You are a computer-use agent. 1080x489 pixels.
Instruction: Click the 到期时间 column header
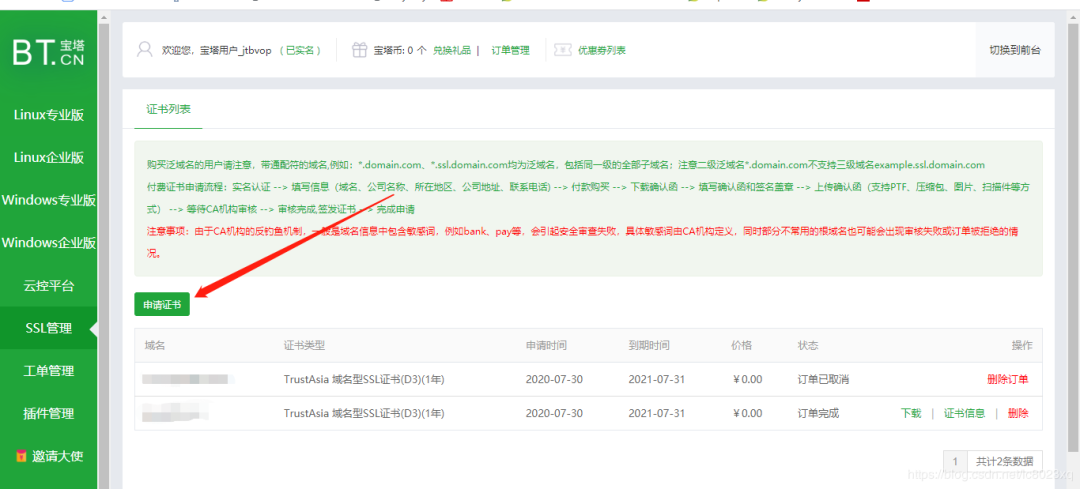pos(649,345)
